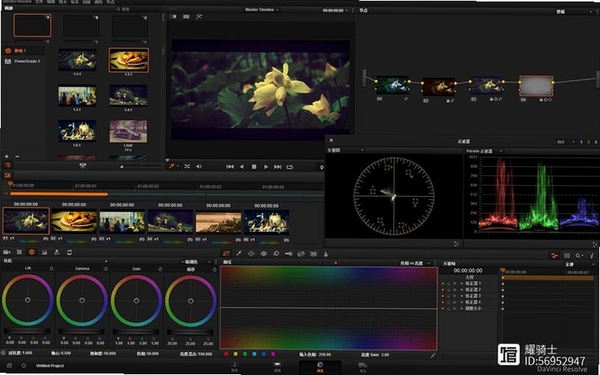
Task: Remove gallery album with minus icon
Action: click(x=17, y=157)
